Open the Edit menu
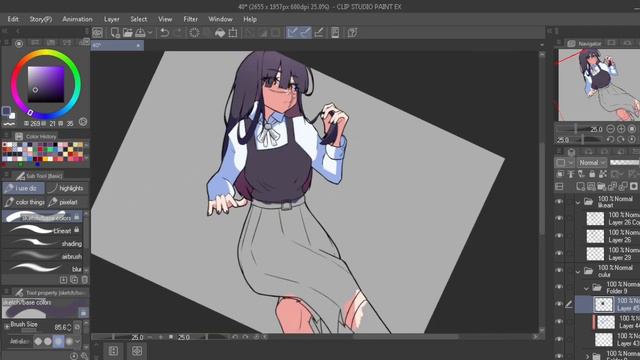Image resolution: width=640 pixels, height=360 pixels. click(13, 19)
